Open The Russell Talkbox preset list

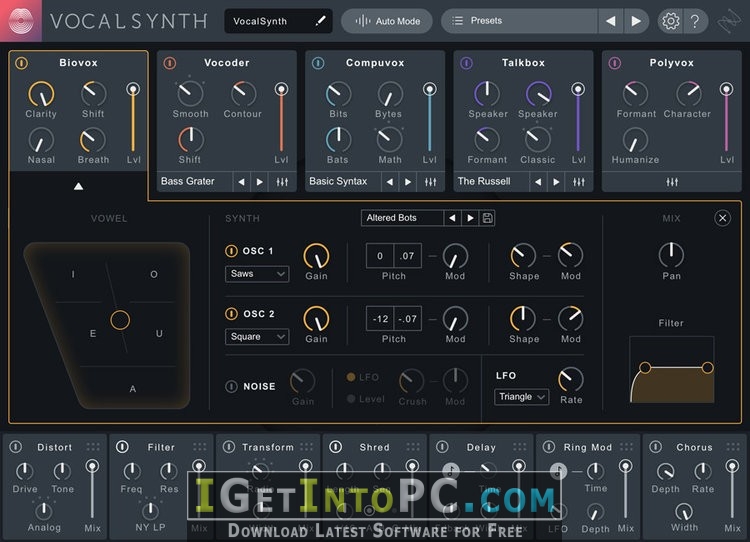tap(492, 182)
